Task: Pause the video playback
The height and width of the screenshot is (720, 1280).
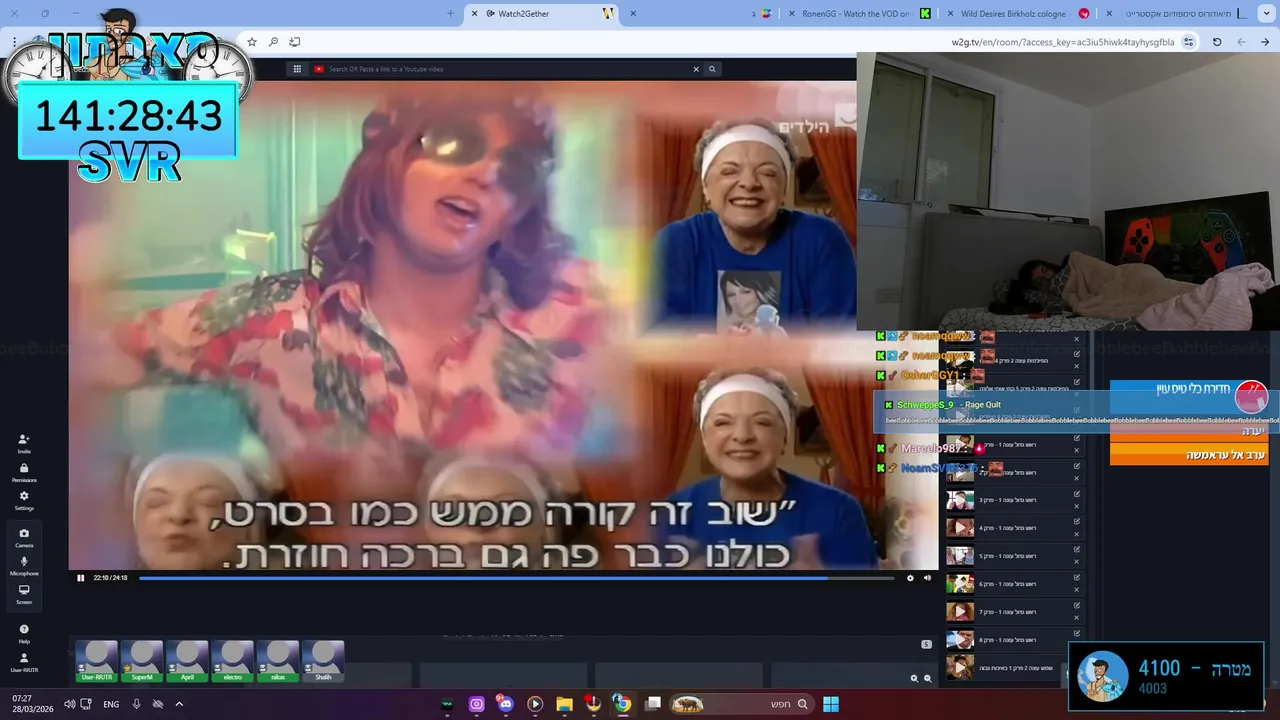Action: point(81,577)
